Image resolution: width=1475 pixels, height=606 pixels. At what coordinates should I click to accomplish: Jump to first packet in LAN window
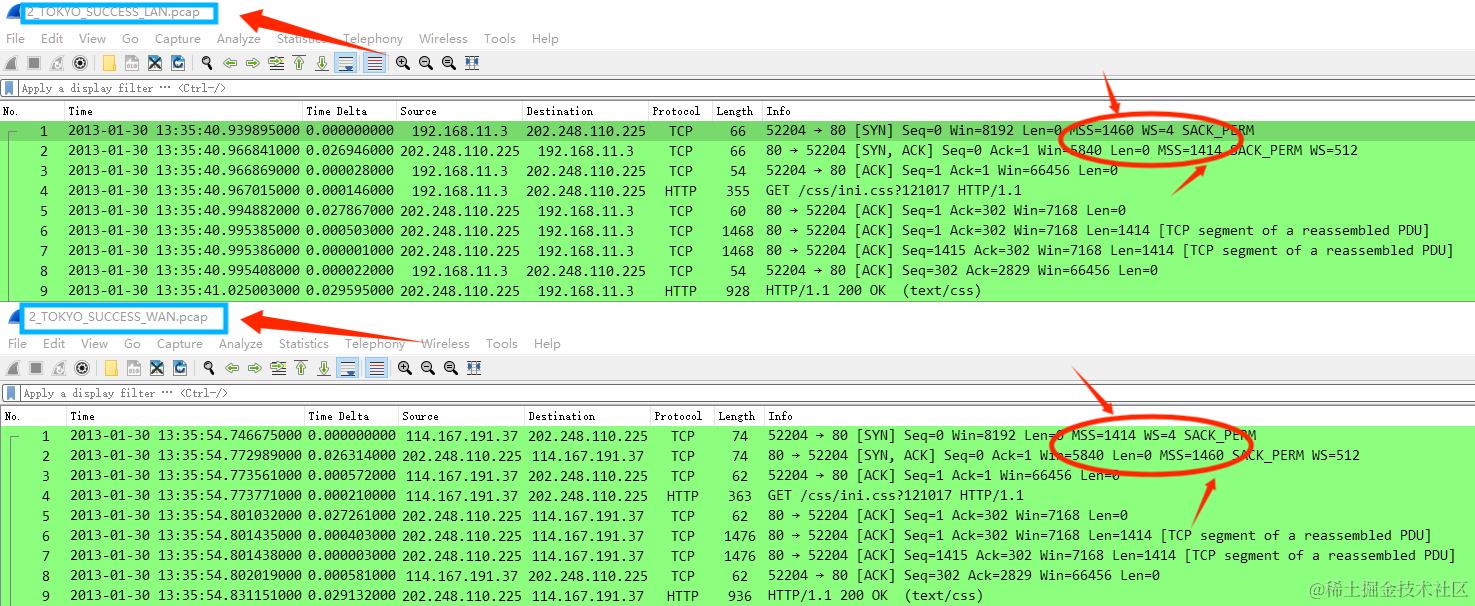click(299, 63)
